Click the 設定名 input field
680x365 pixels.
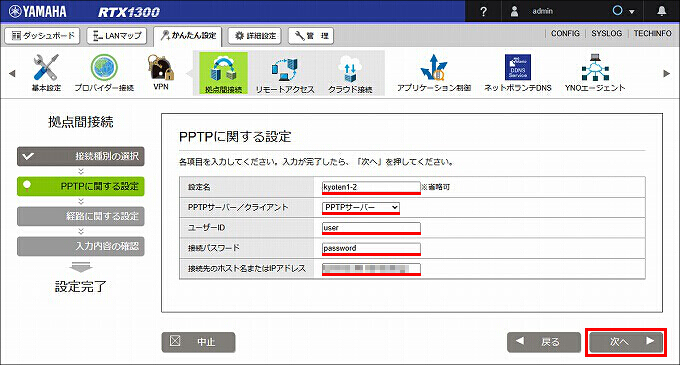click(371, 187)
